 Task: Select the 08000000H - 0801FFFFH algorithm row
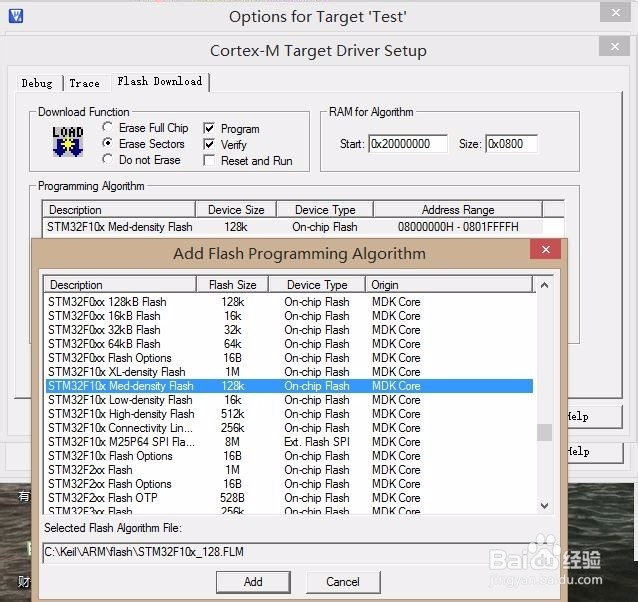tap(292, 227)
